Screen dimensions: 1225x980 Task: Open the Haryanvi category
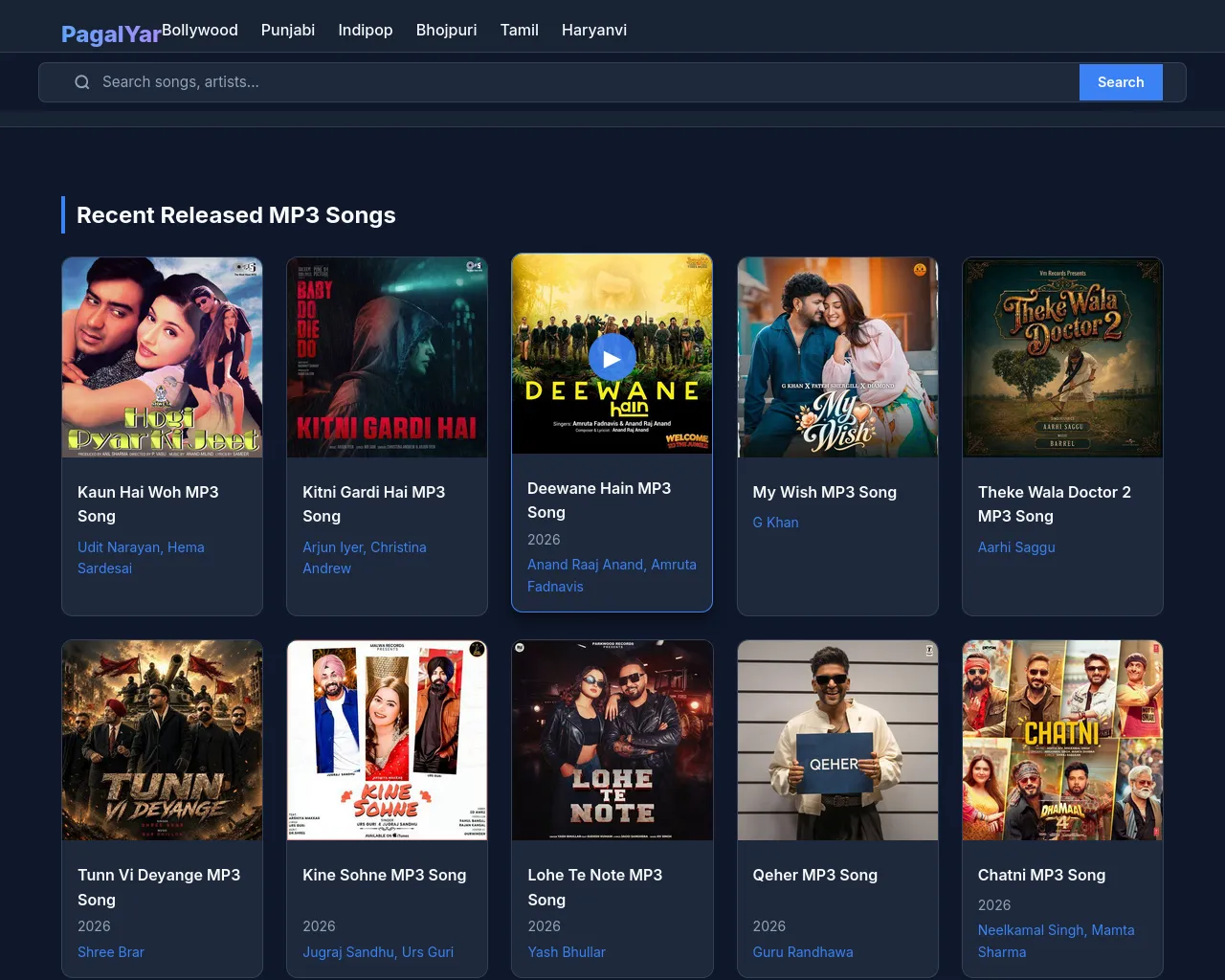tap(594, 30)
